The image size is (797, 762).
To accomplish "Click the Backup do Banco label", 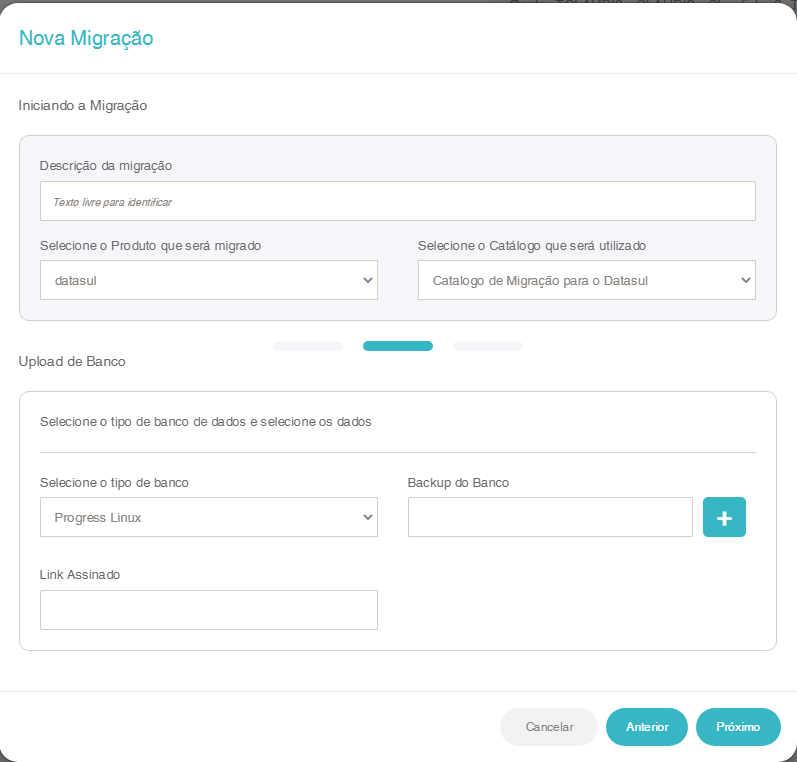I will [458, 482].
